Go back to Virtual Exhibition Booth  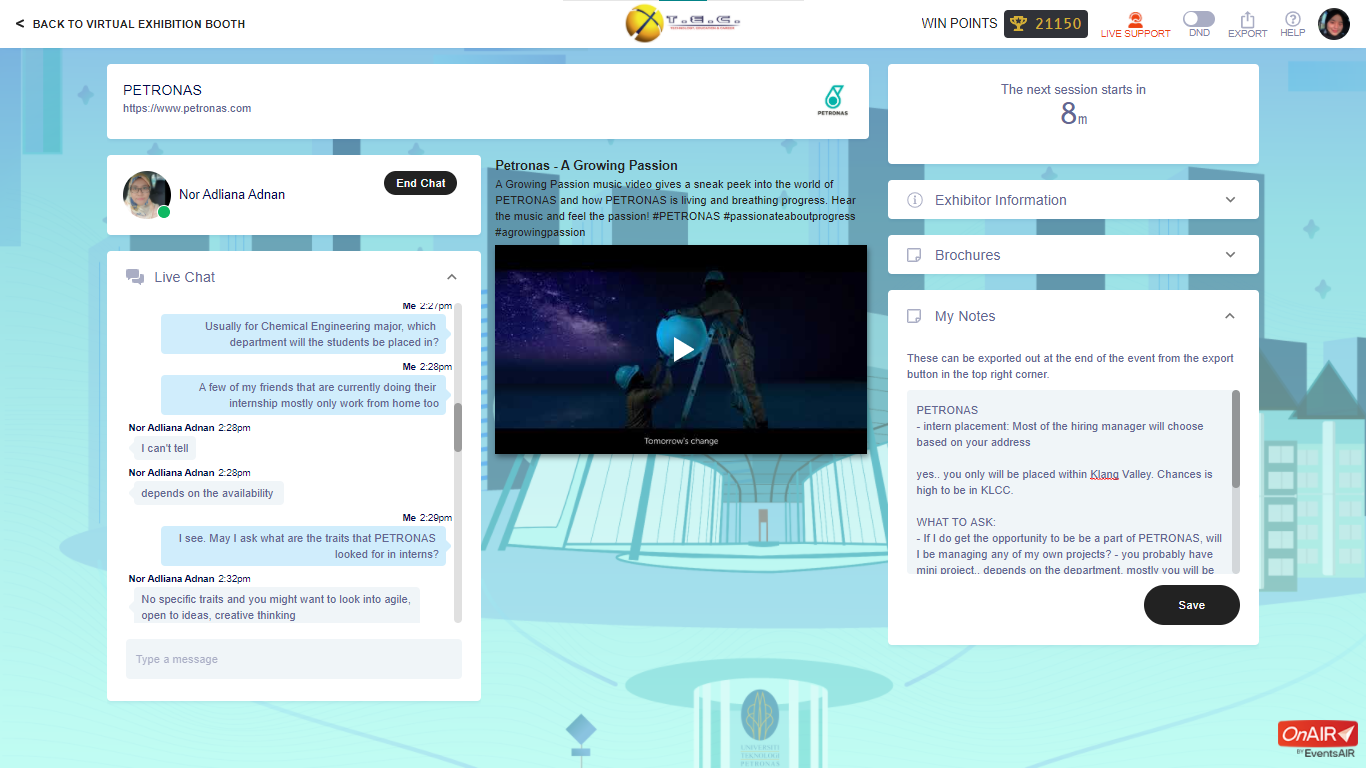click(131, 24)
